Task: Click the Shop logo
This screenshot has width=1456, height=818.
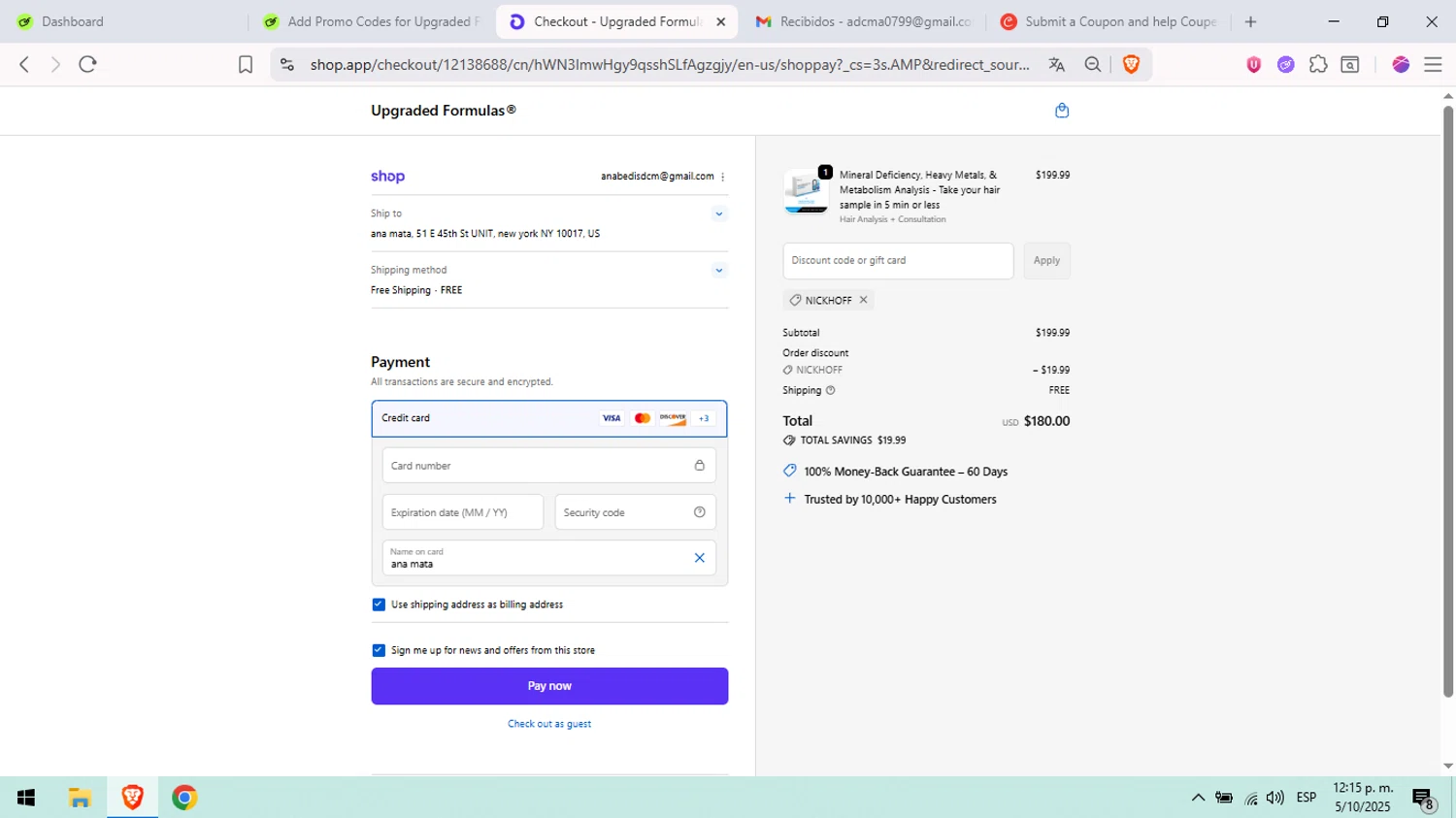Action: tap(387, 177)
